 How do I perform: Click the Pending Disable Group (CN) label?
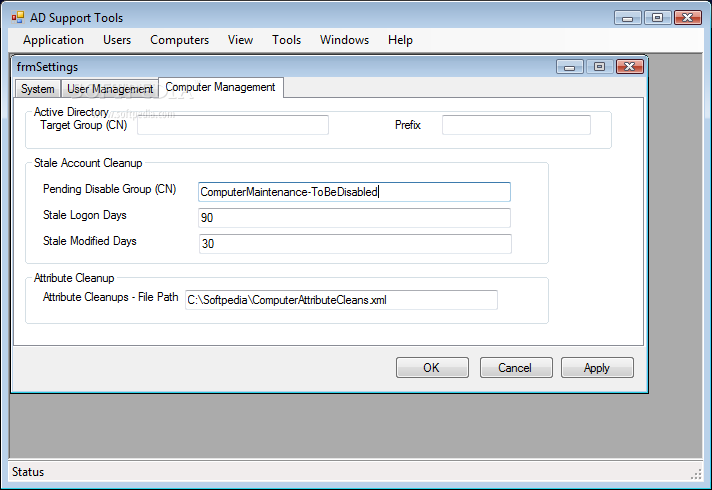click(109, 189)
